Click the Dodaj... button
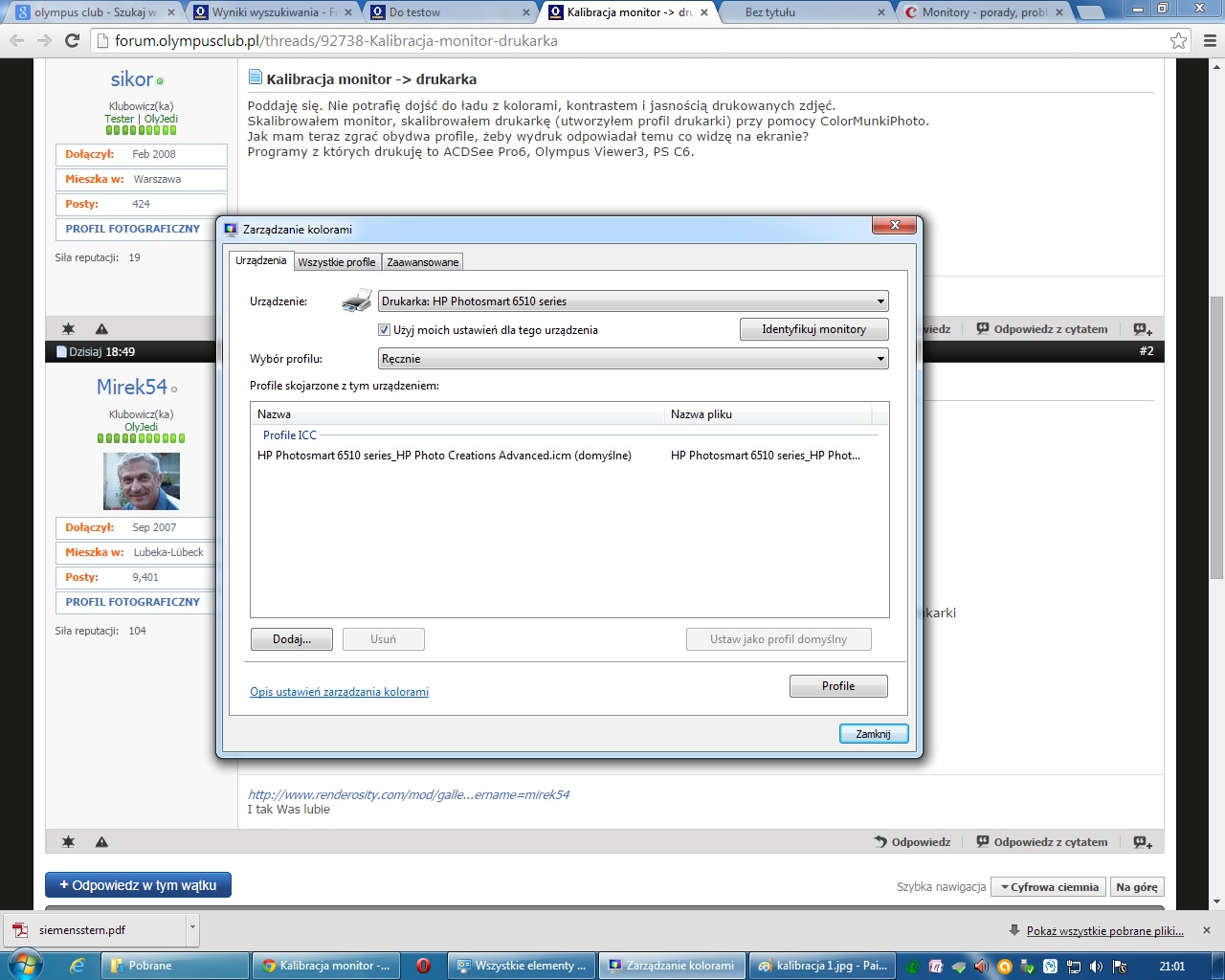1225x980 pixels. 291,639
